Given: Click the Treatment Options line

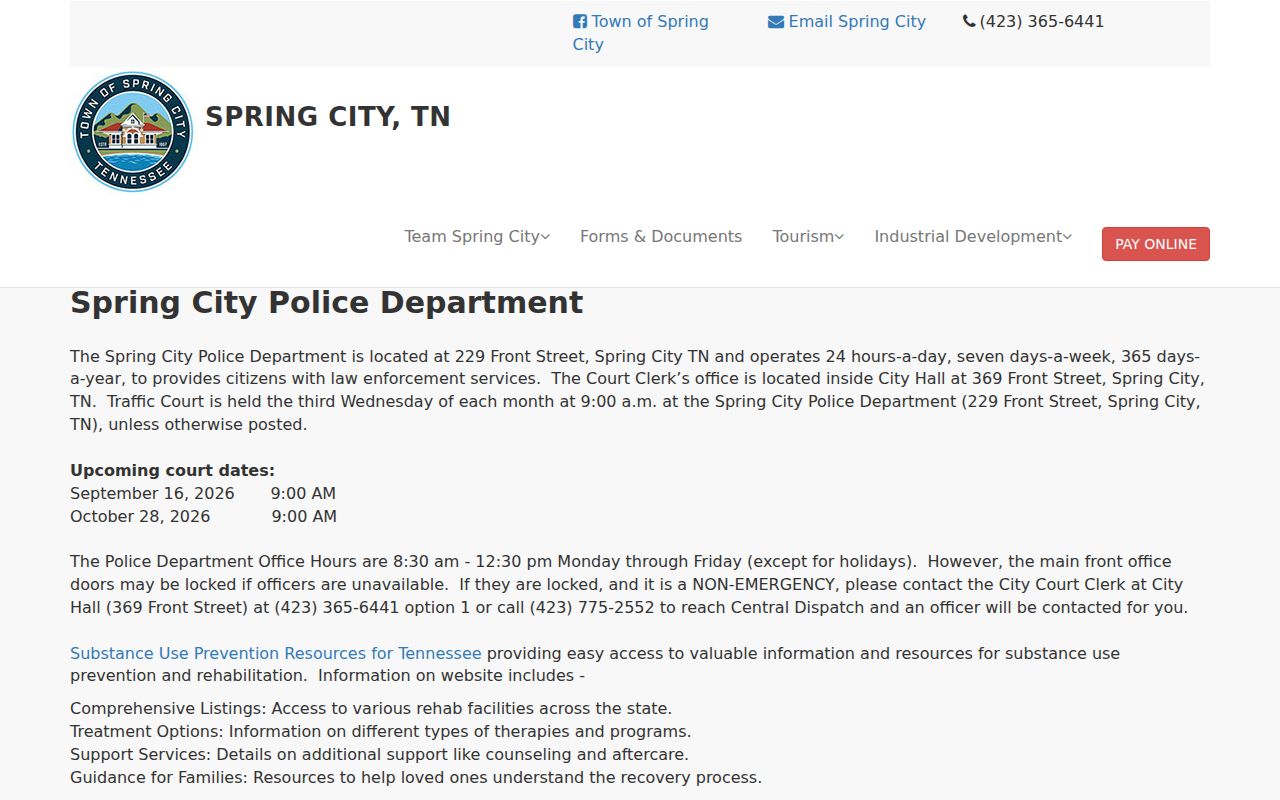Looking at the screenshot, I should click(x=381, y=732).
